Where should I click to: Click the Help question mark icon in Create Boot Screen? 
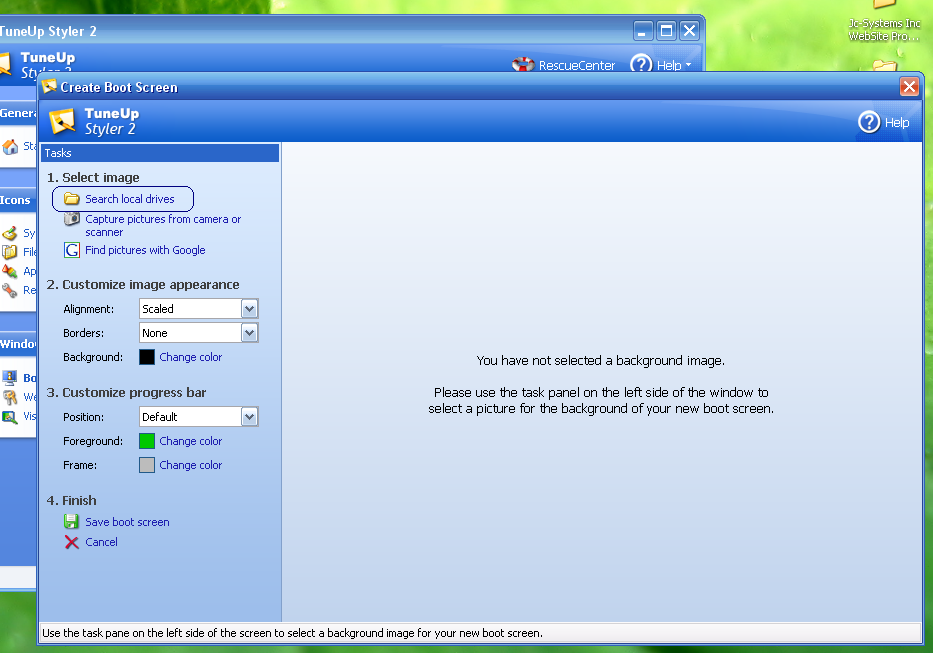(x=869, y=123)
